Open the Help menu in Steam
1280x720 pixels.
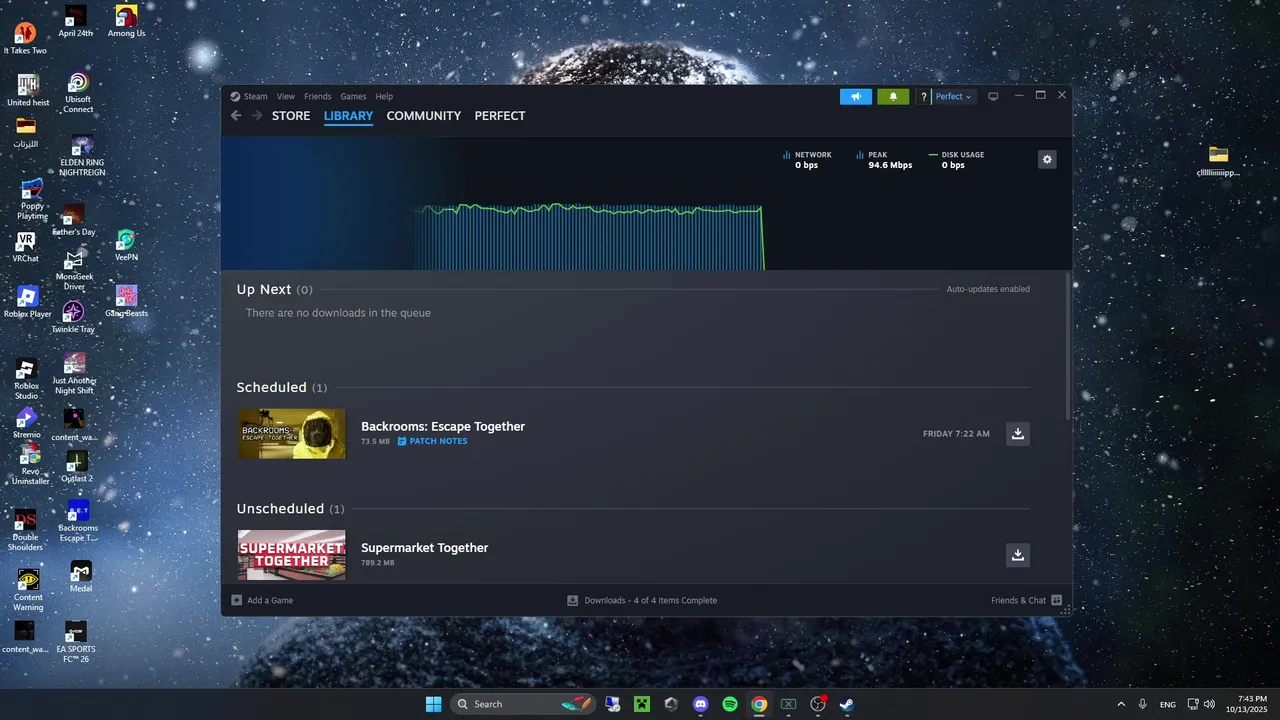(384, 97)
